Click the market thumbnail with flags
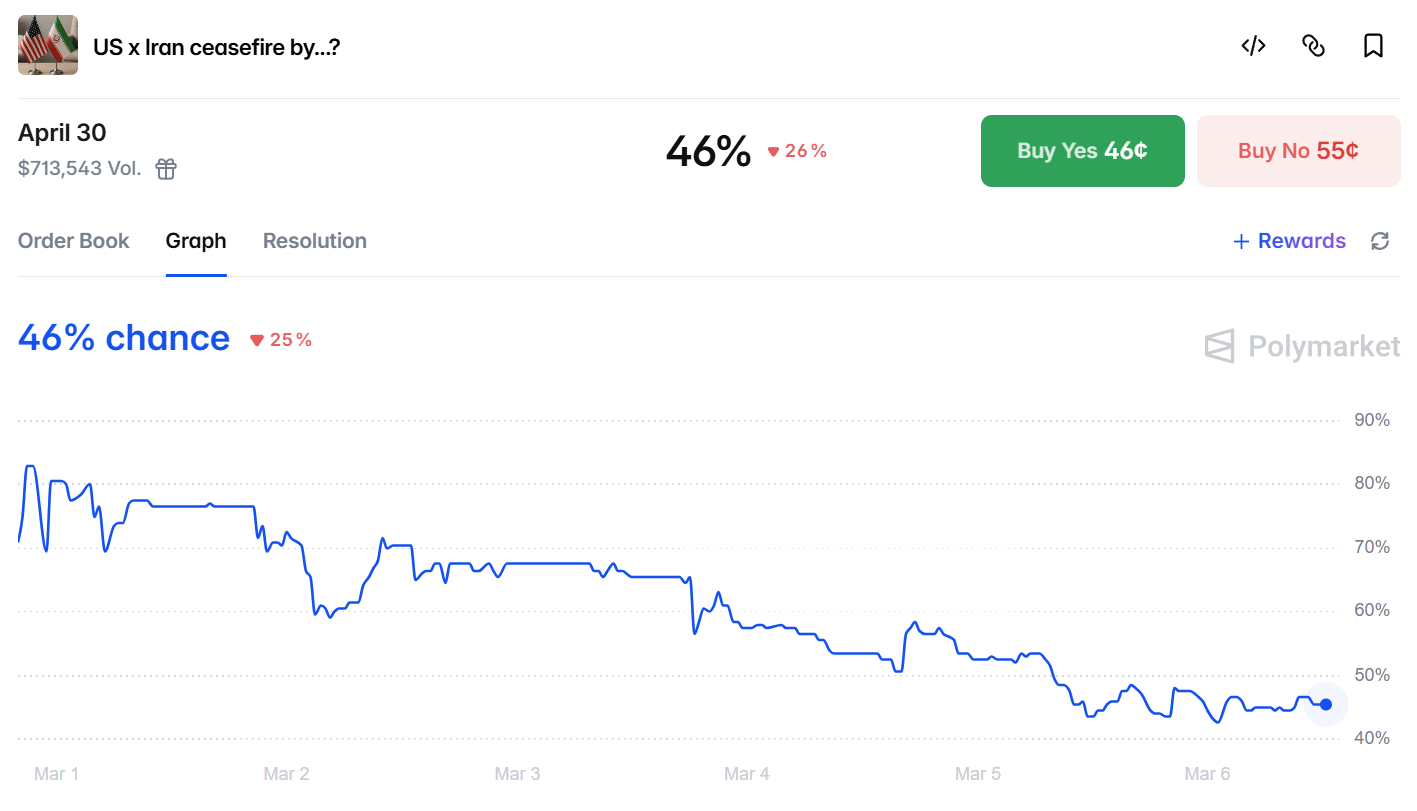1417x811 pixels. (48, 45)
